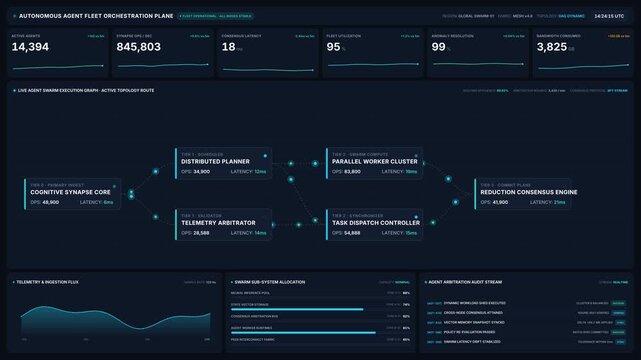Screen dimensions: 641x360
Task: Select the Consensus Arbitration Bus row
Action: pyautogui.click(x=320, y=318)
